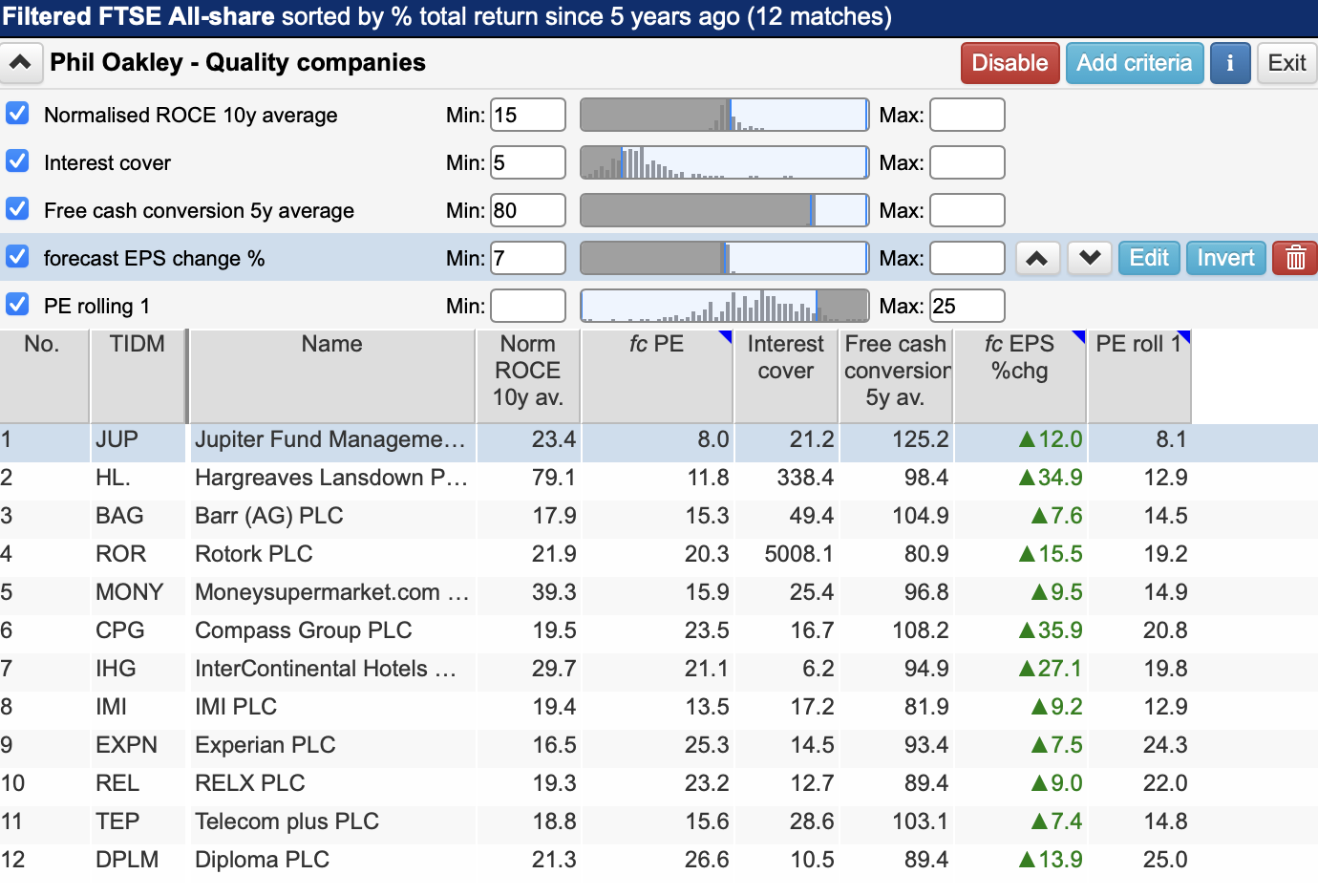Click empty Min field for PE rolling 1
Viewport: 1318px width, 896px height.
click(x=528, y=306)
